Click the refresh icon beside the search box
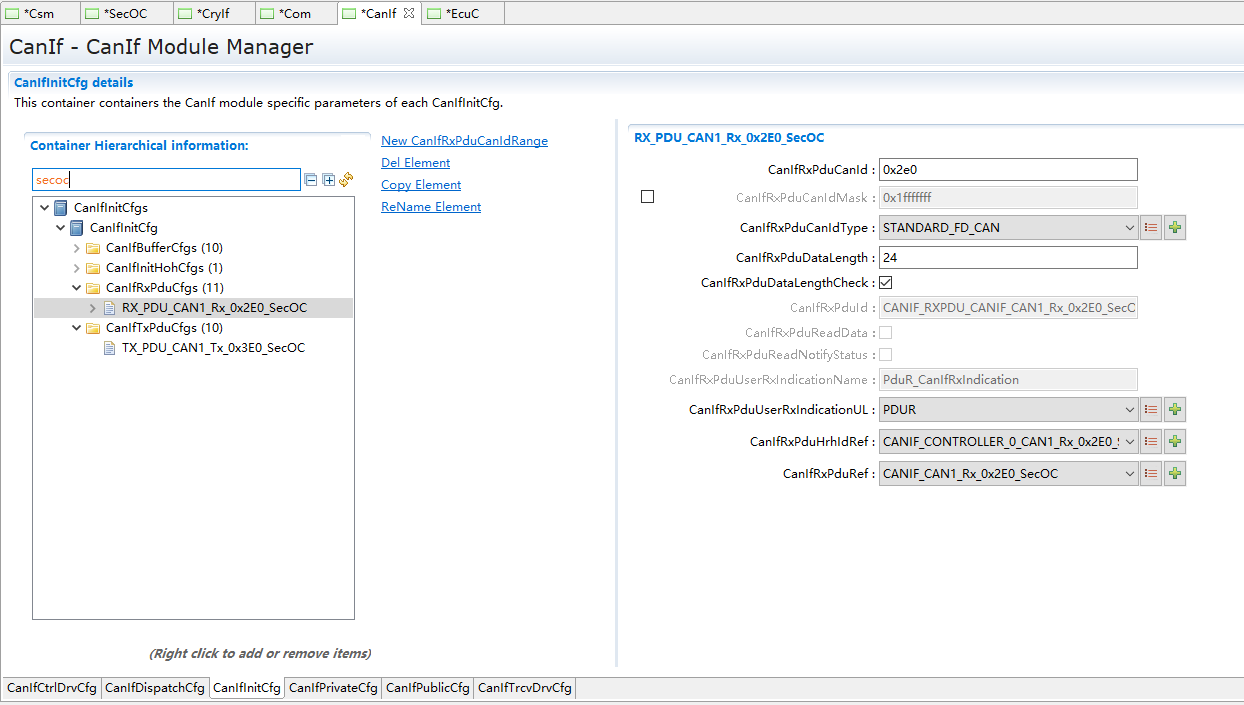 click(x=347, y=180)
